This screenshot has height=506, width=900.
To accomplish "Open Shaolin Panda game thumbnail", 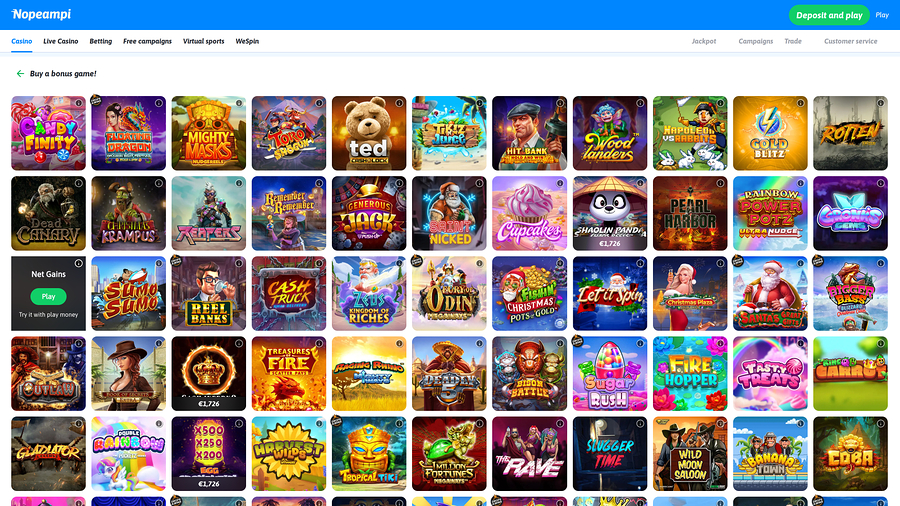I will click(610, 213).
